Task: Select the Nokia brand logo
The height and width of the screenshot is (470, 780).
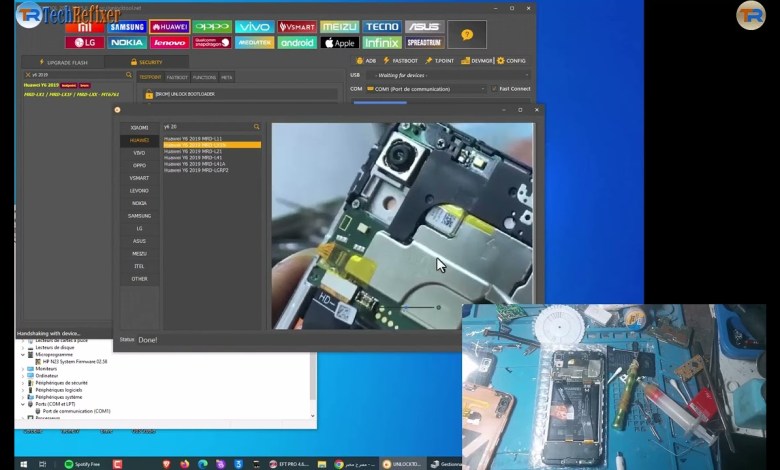Action: (127, 43)
